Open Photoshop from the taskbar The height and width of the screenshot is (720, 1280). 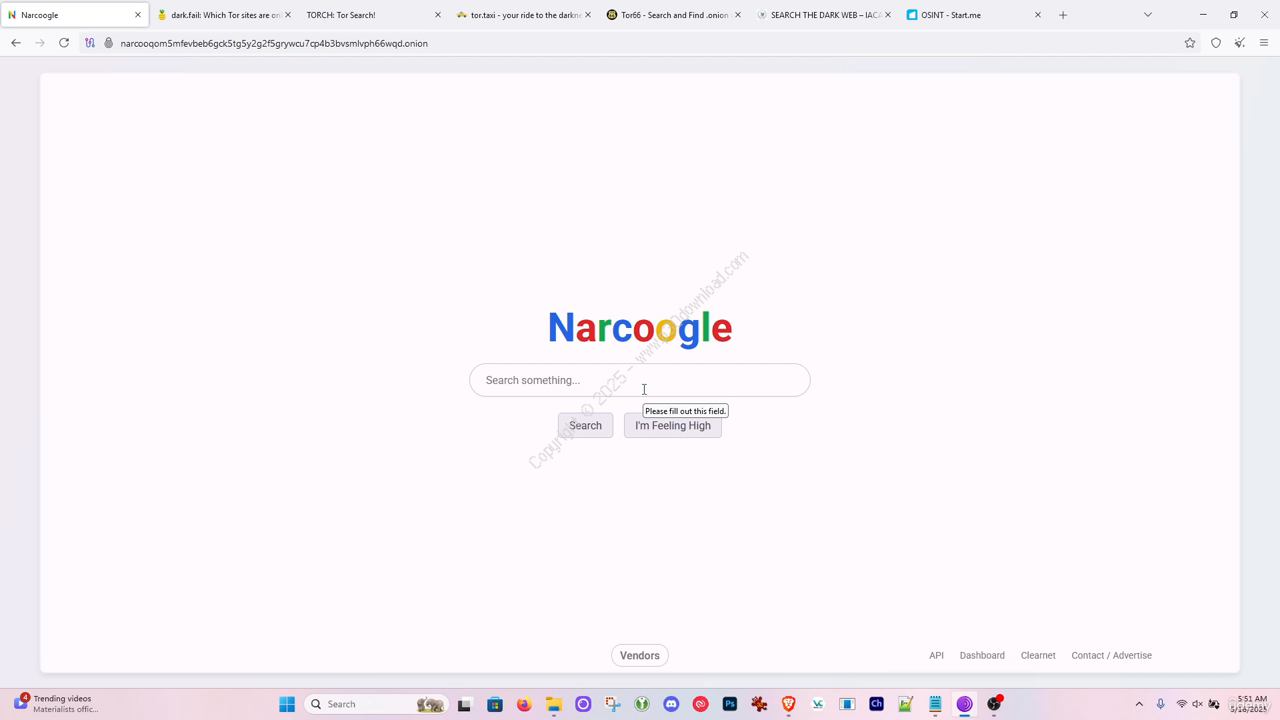pos(730,704)
